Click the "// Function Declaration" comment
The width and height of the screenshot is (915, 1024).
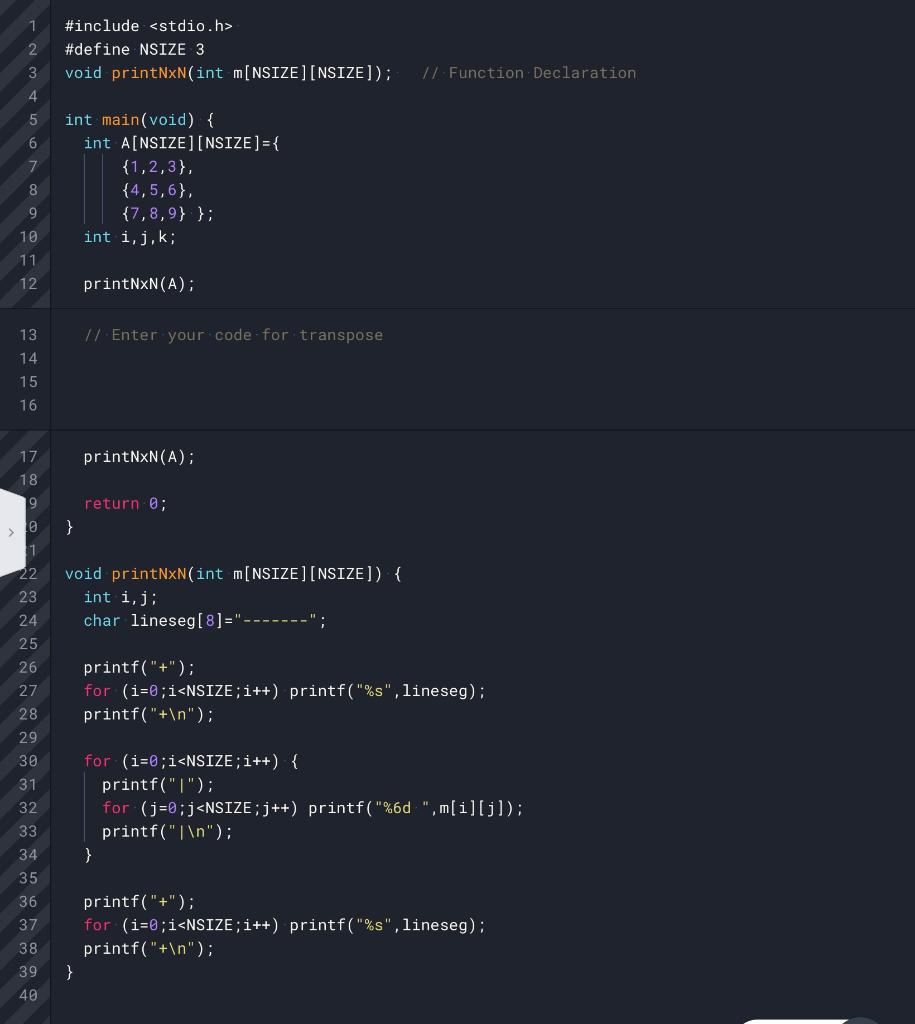coord(528,73)
